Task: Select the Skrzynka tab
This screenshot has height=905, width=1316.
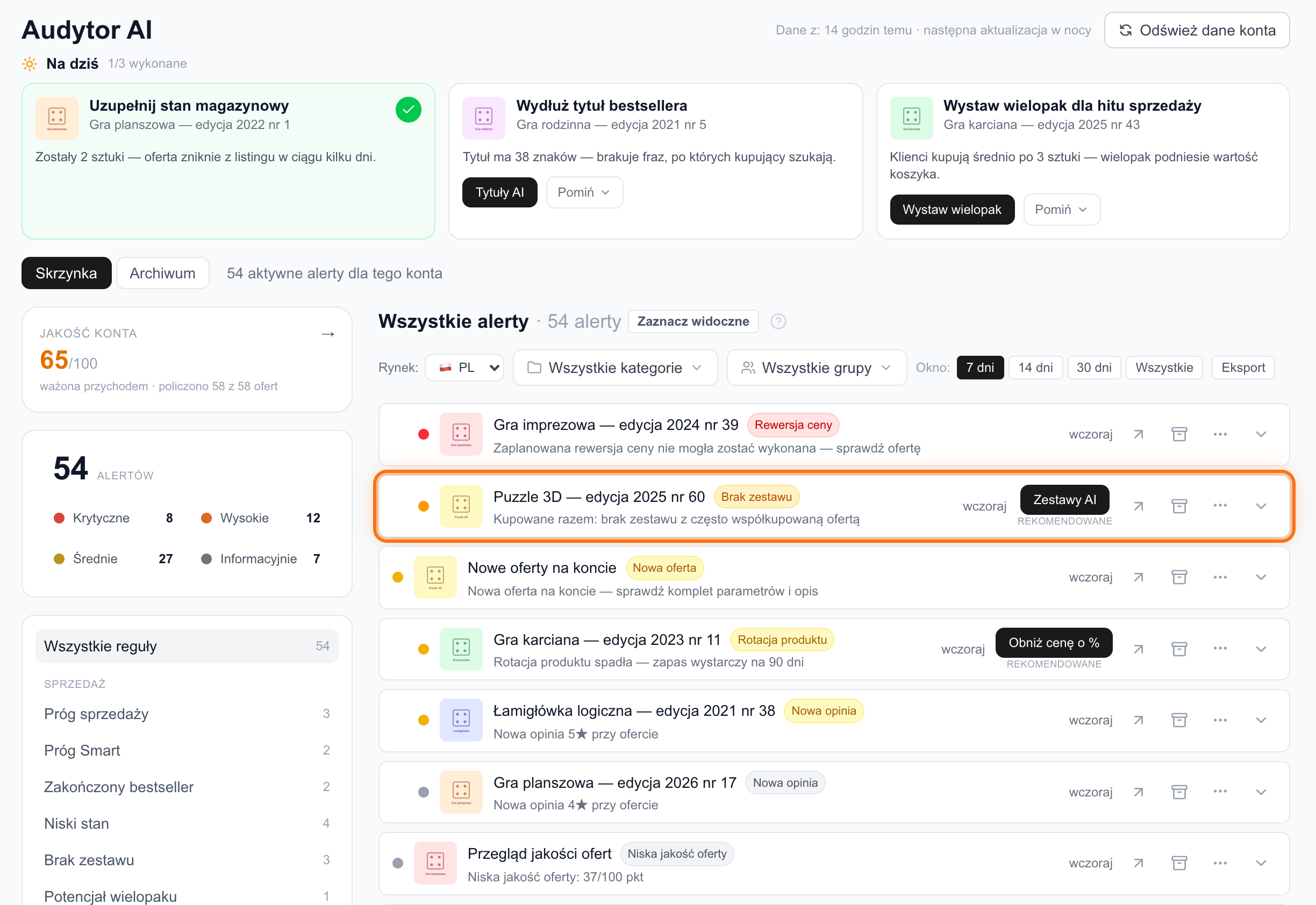Action: click(66, 274)
